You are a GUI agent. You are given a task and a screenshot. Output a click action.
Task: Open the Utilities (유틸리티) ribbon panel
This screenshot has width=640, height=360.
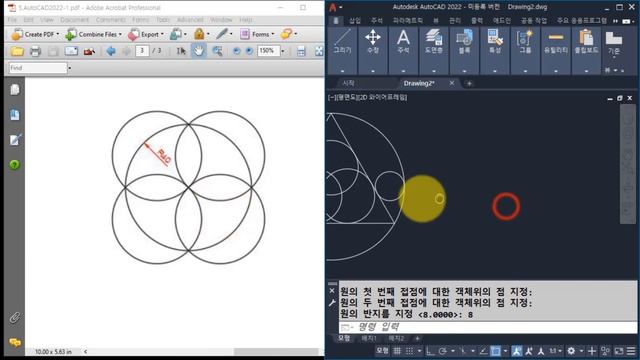556,50
